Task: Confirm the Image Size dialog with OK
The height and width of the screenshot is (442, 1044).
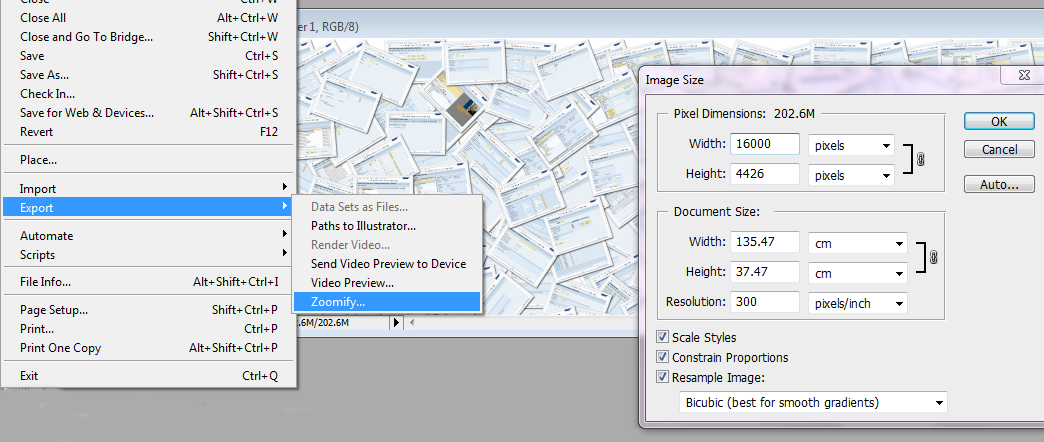Action: (999, 121)
